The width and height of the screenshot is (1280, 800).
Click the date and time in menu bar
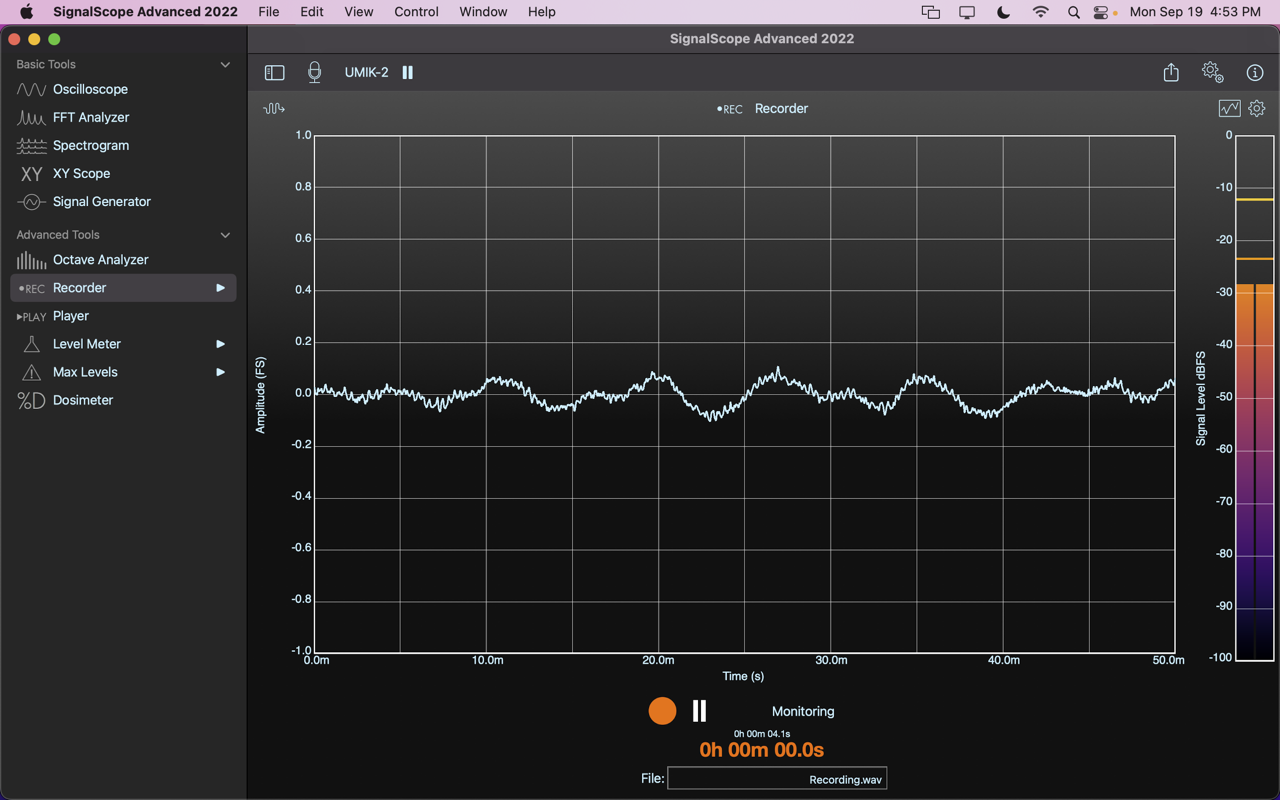[x=1195, y=12]
